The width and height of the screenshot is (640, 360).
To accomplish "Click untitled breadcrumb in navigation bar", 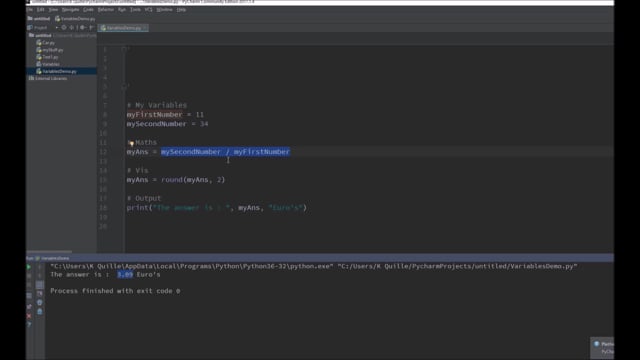I will (x=39, y=19).
